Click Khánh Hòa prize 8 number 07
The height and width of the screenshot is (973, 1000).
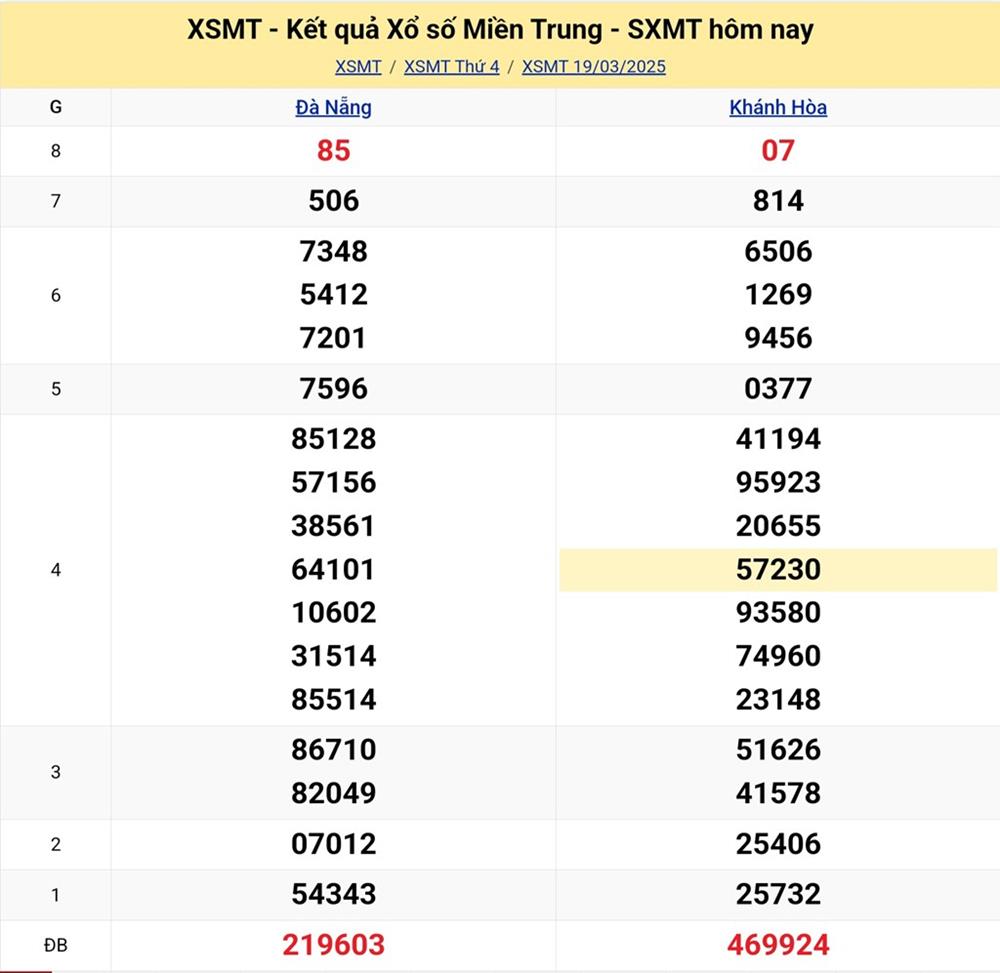point(778,151)
